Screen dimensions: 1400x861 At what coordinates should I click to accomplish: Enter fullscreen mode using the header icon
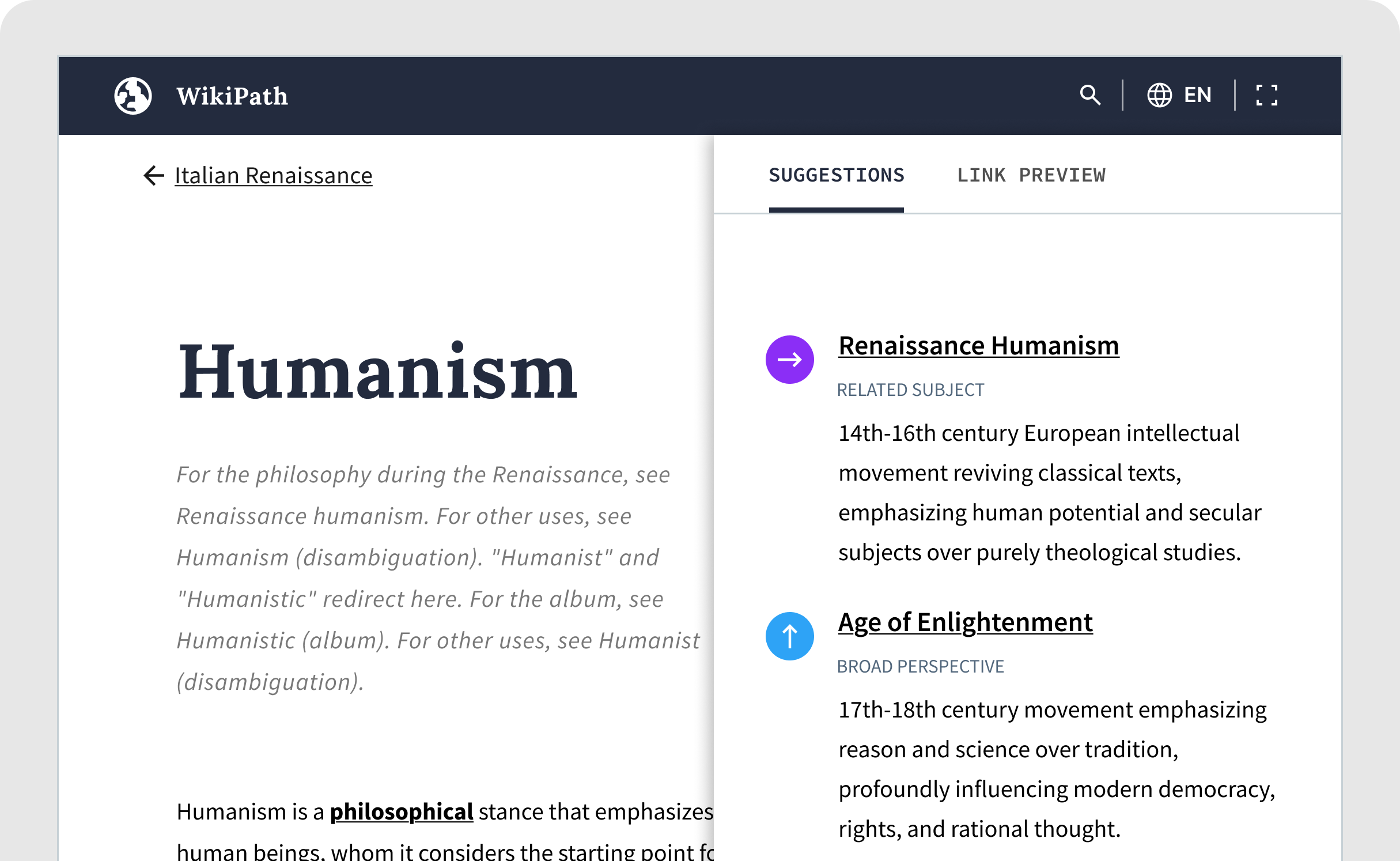coord(1266,95)
